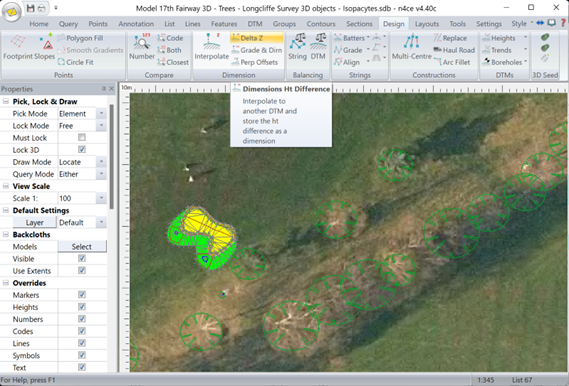Open the Pick Mode dropdown

tap(101, 114)
